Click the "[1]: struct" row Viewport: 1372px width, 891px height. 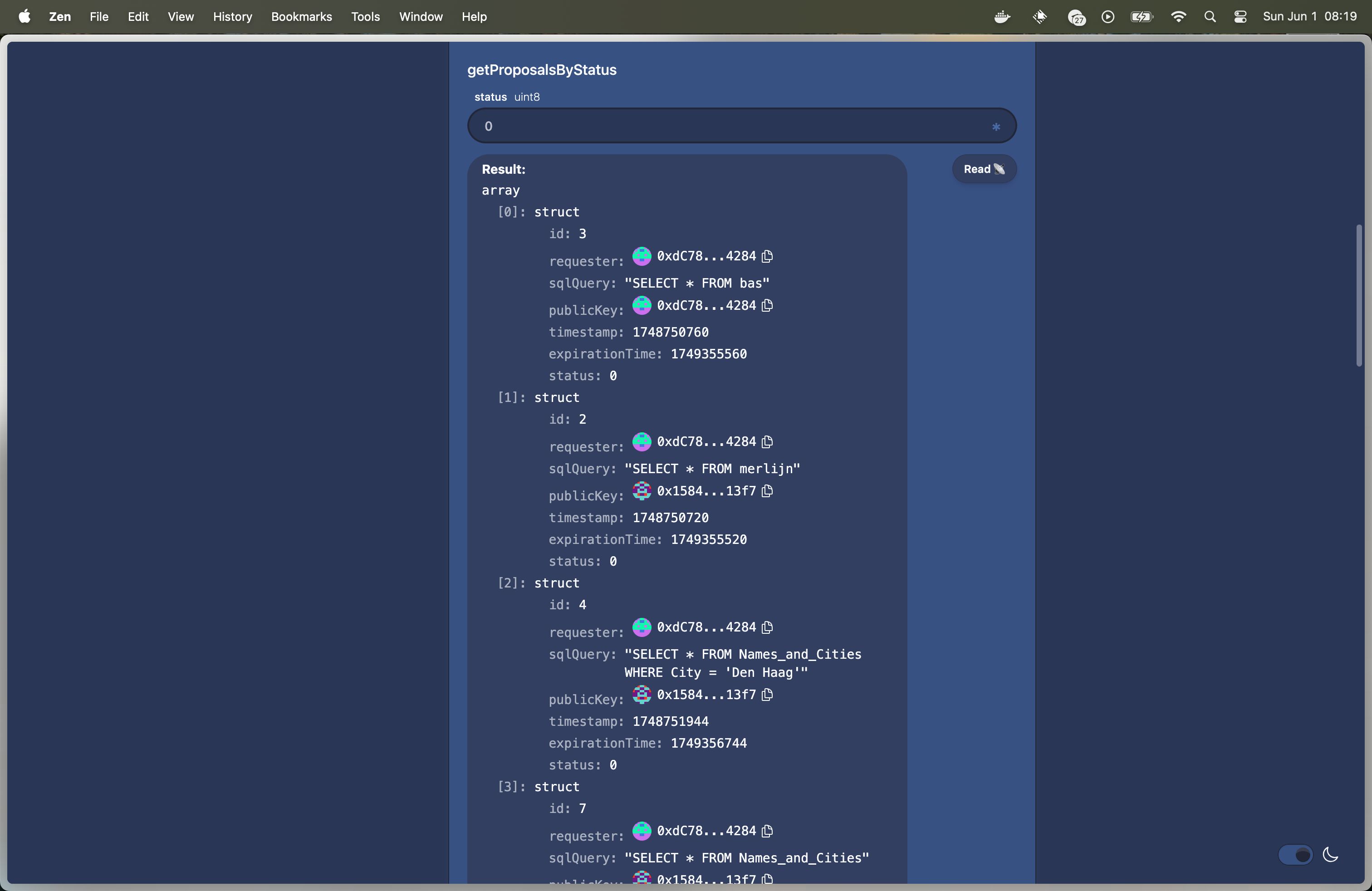point(539,398)
